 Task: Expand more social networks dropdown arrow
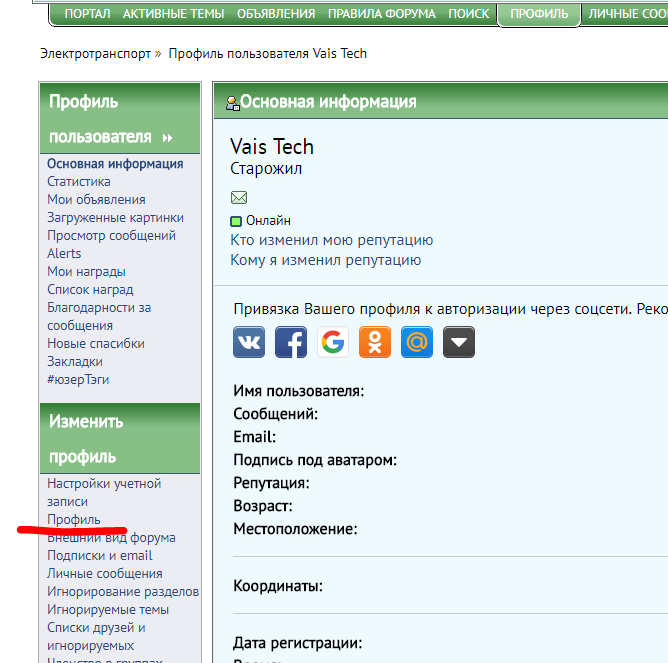point(459,342)
